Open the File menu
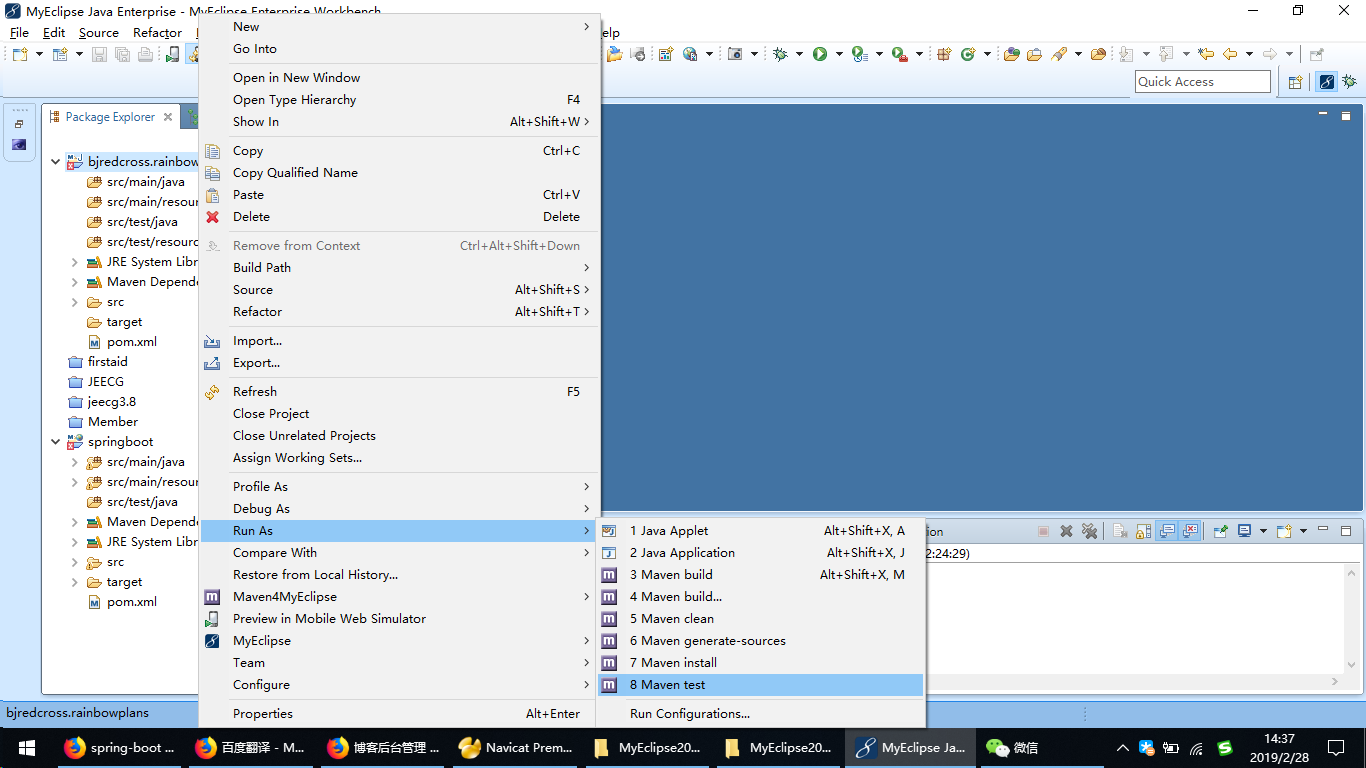The width and height of the screenshot is (1366, 768). (x=19, y=33)
